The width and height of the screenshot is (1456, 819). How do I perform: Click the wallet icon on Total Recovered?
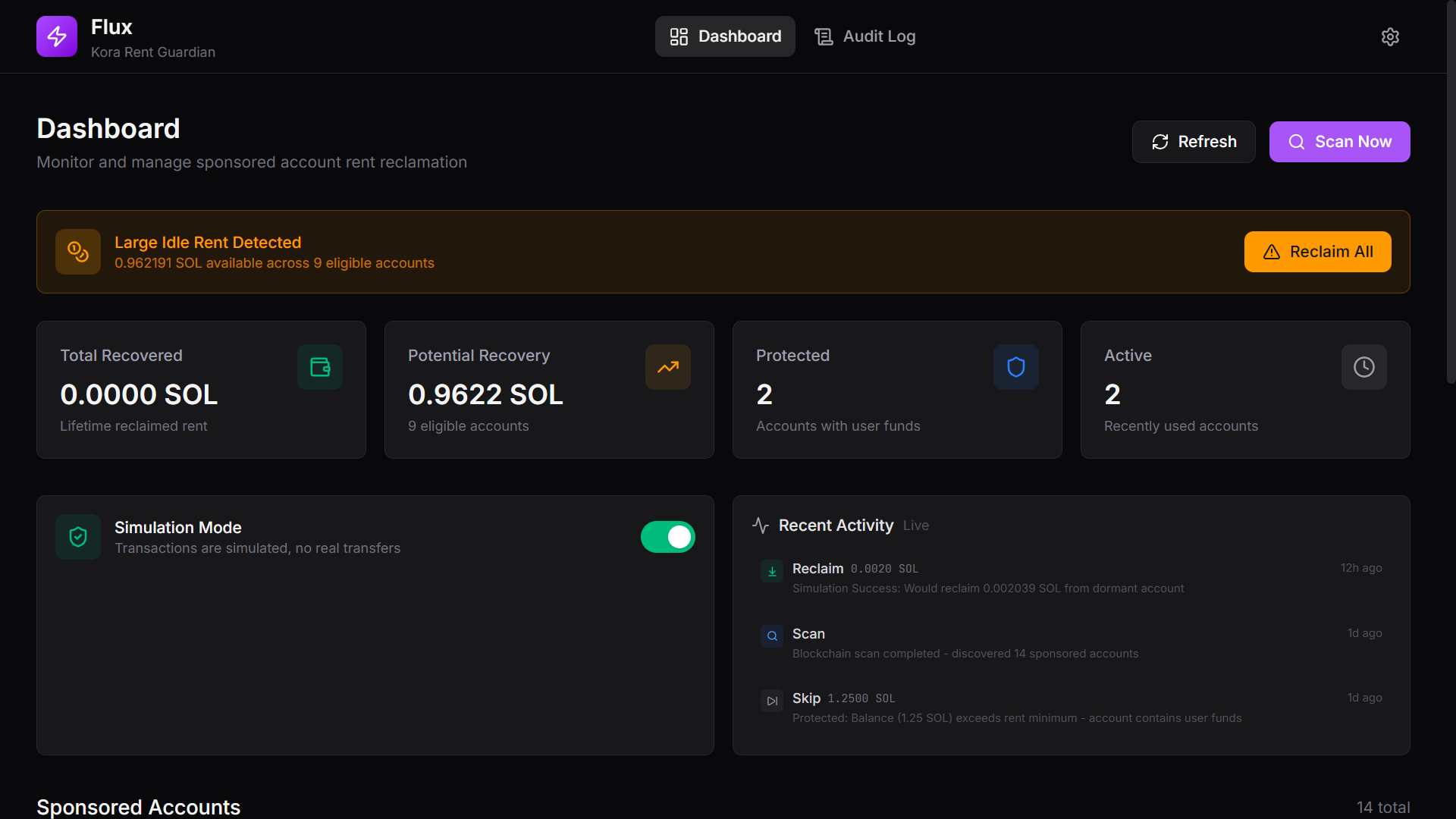click(x=320, y=367)
